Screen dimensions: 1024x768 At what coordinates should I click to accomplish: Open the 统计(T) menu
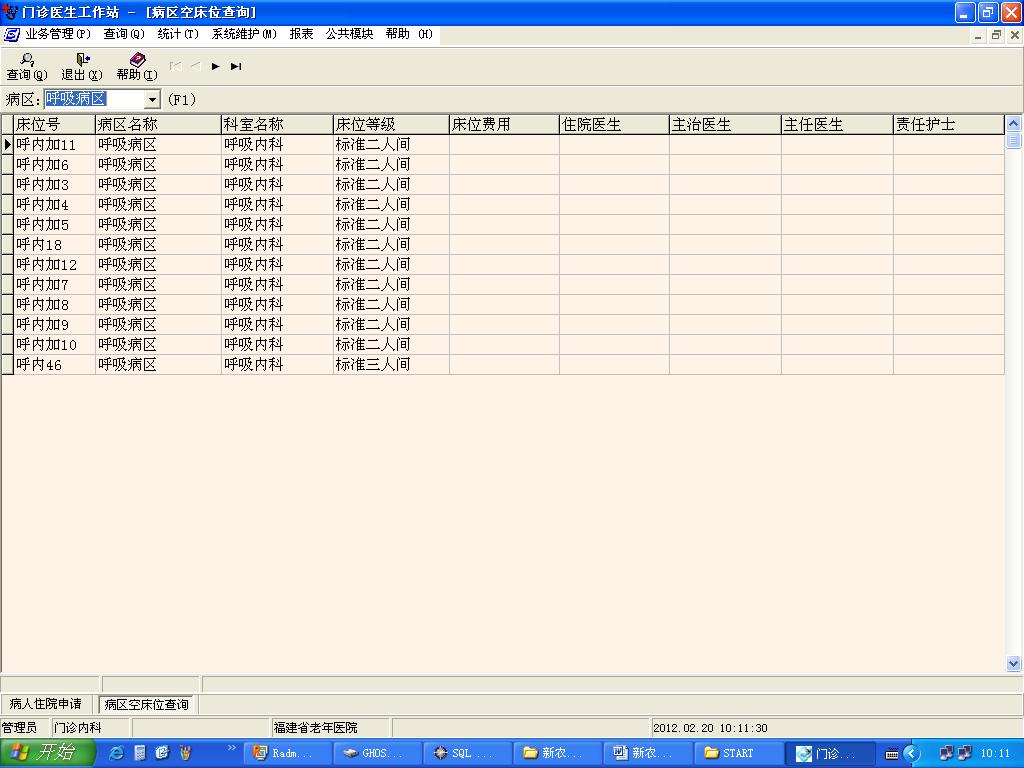[178, 34]
